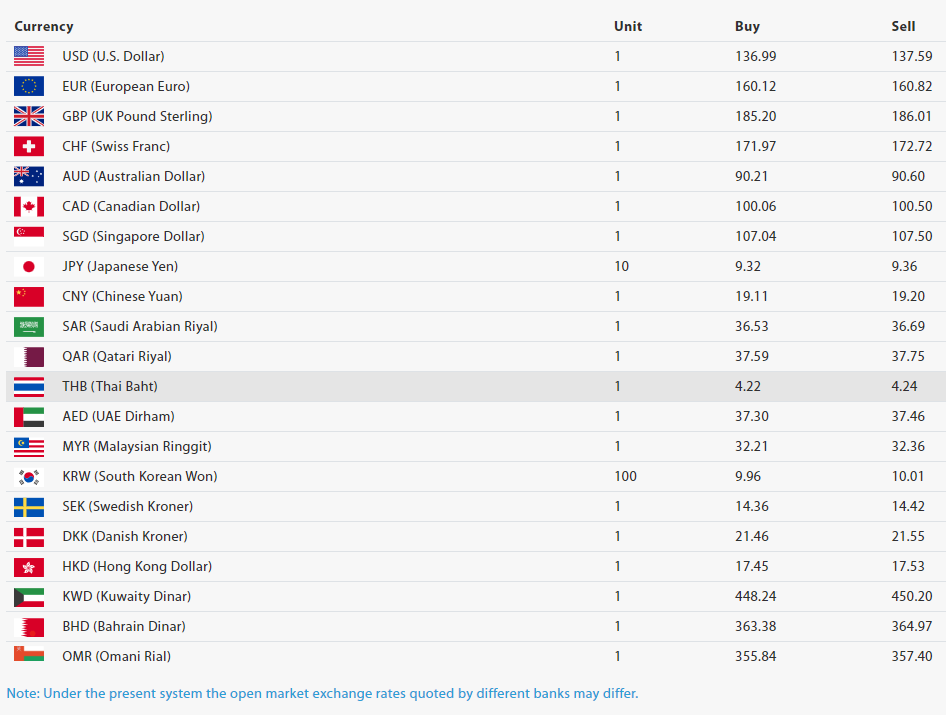This screenshot has width=946, height=715.
Task: Click the Canadian flag icon
Action: tap(29, 206)
